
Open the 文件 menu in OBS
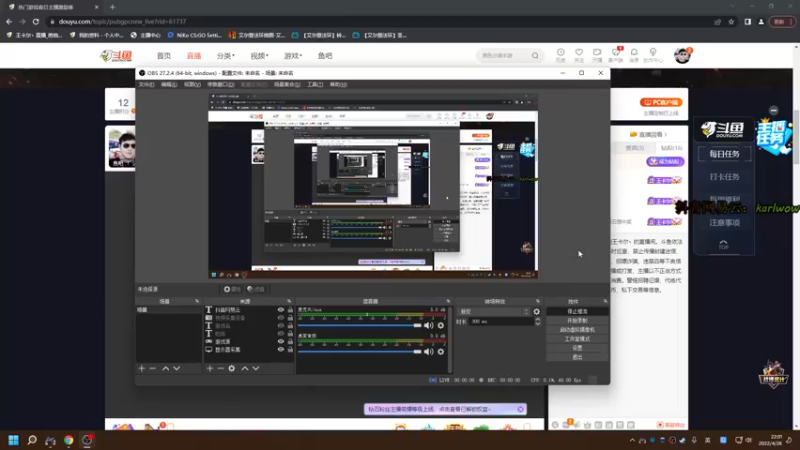click(x=146, y=85)
